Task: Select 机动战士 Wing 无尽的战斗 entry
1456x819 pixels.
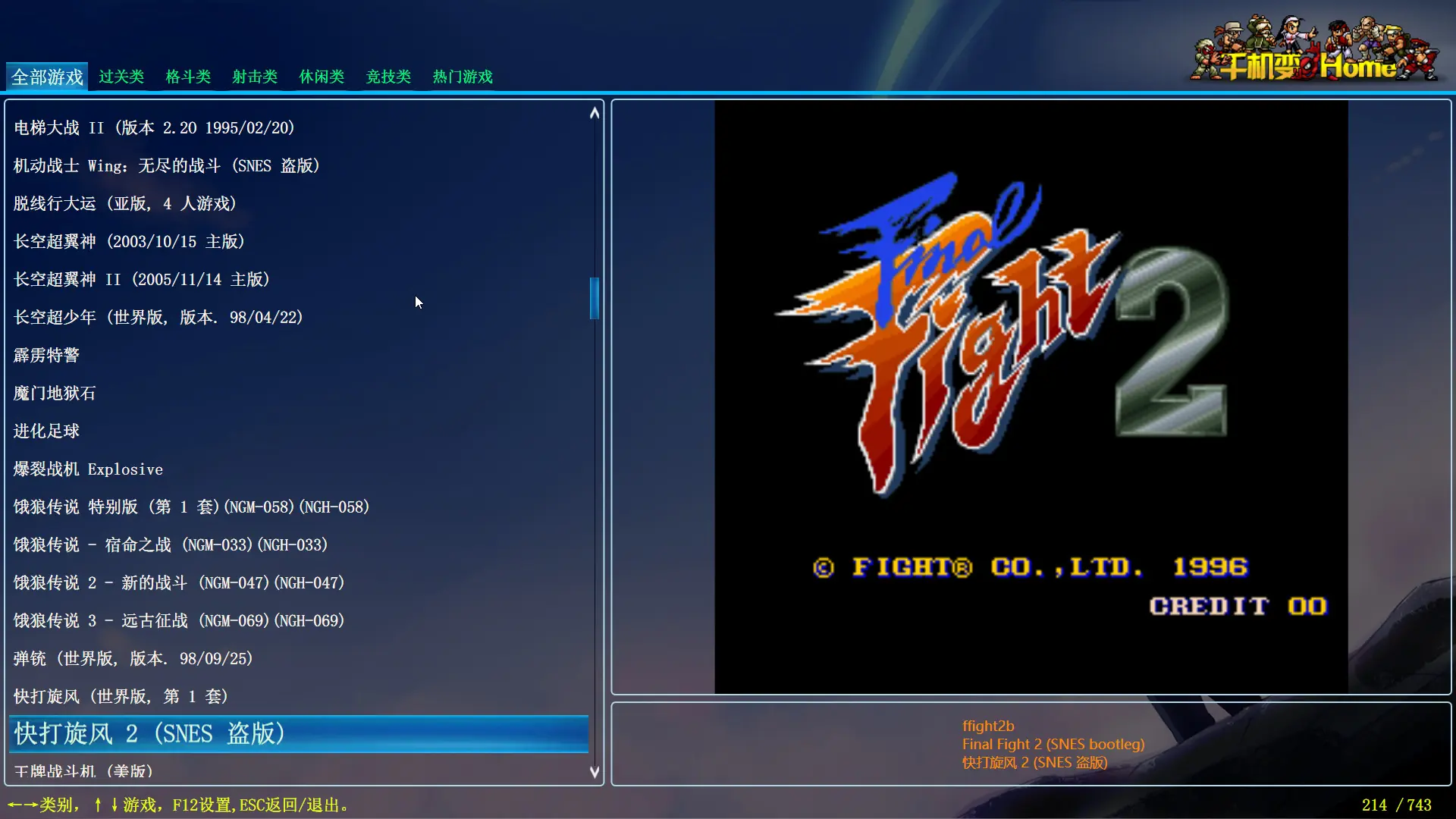Action: click(167, 165)
